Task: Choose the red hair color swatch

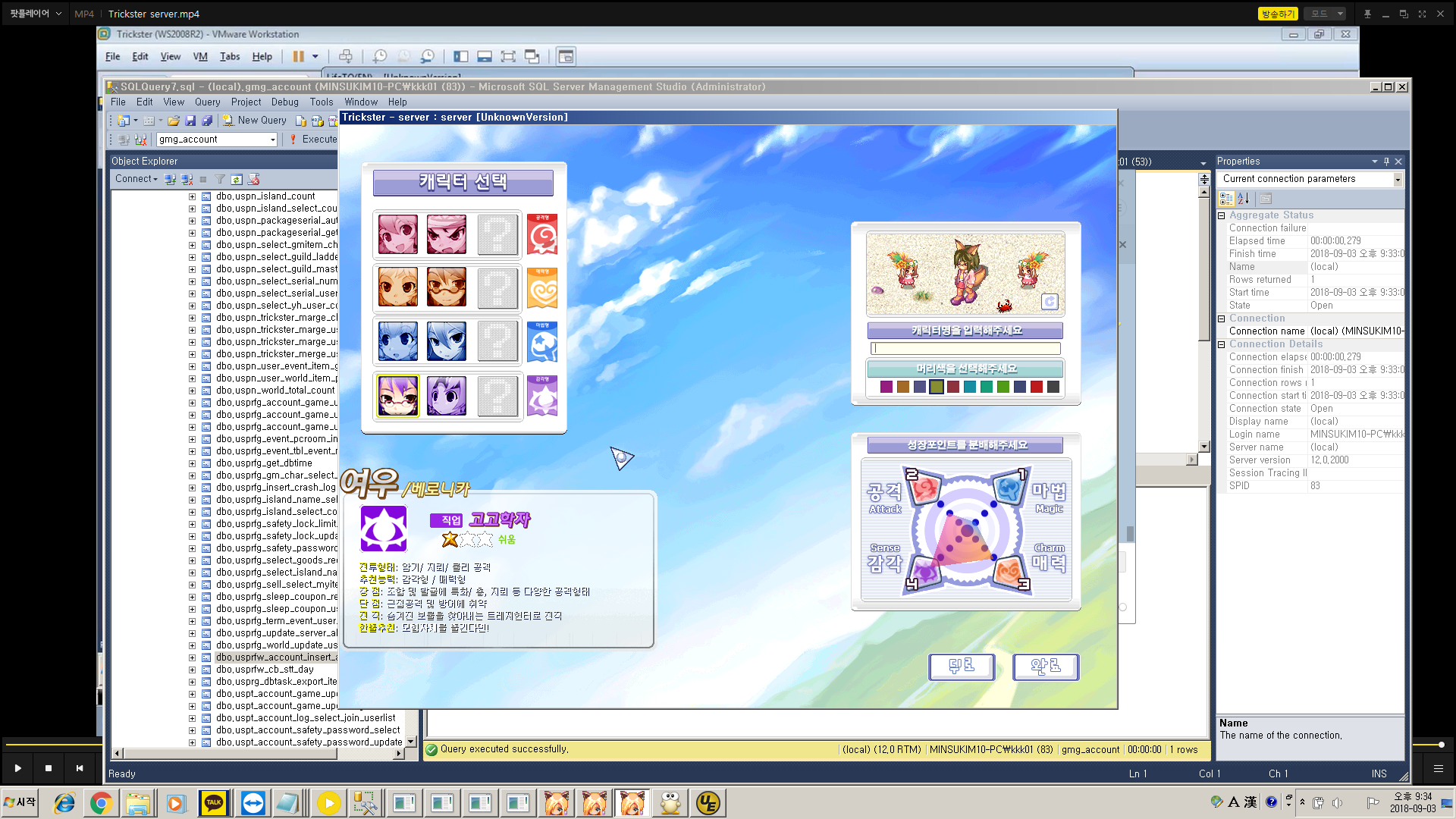Action: tap(1036, 387)
